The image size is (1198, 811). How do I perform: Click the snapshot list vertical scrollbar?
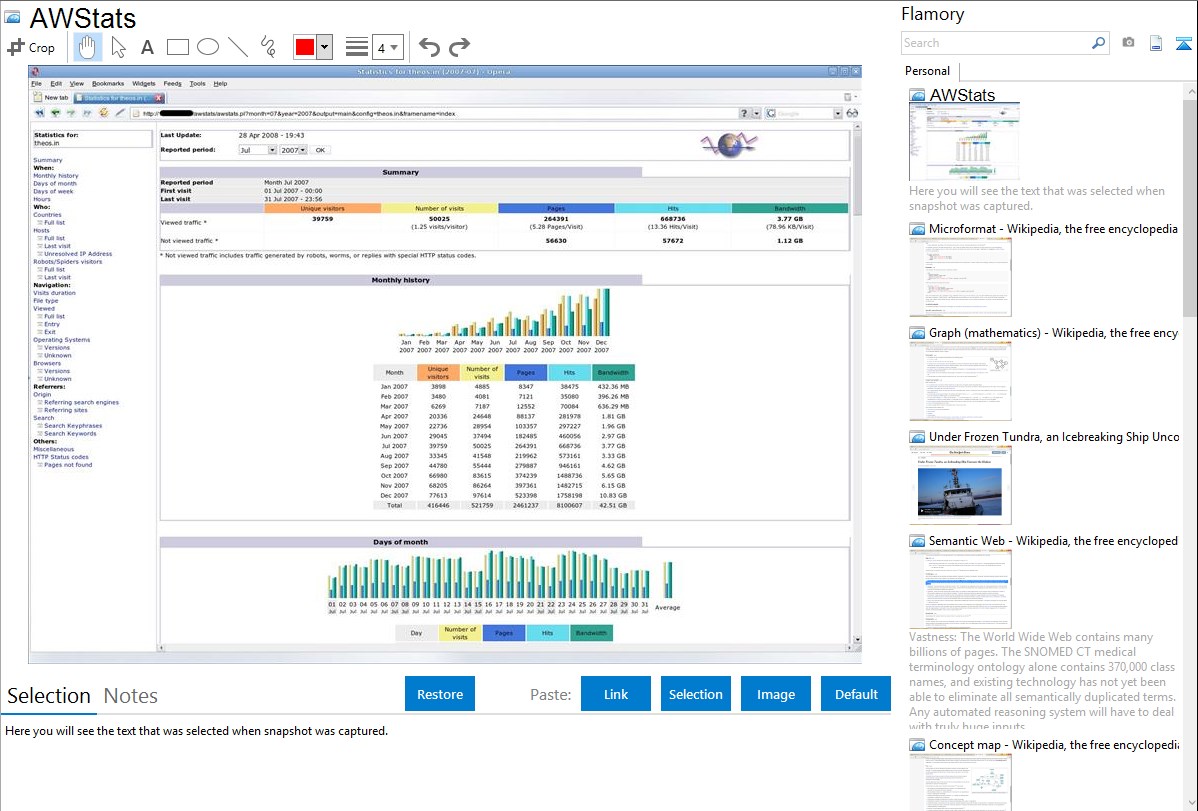1190,206
